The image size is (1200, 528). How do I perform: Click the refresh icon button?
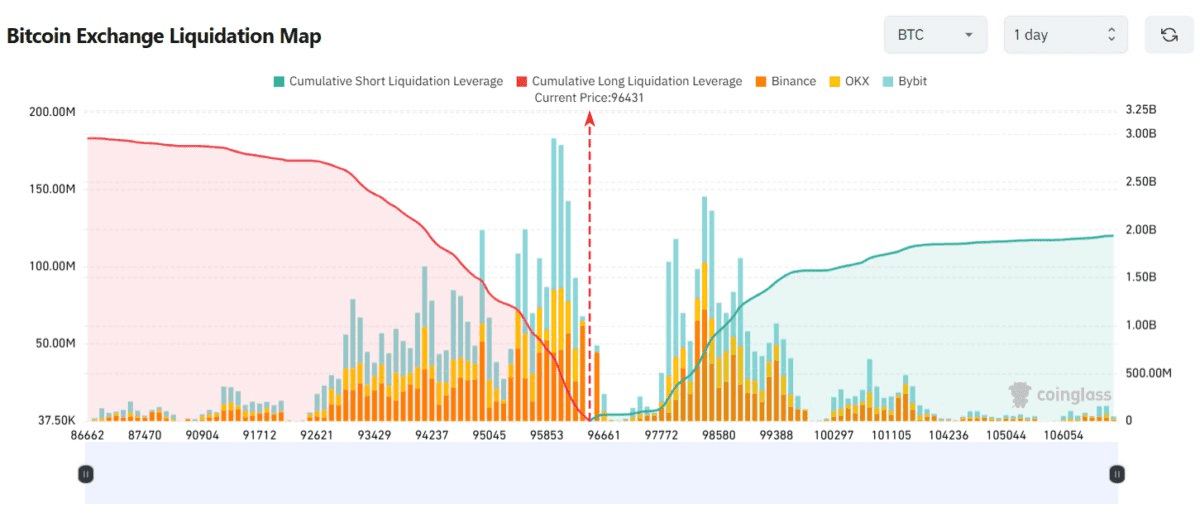[x=1169, y=35]
